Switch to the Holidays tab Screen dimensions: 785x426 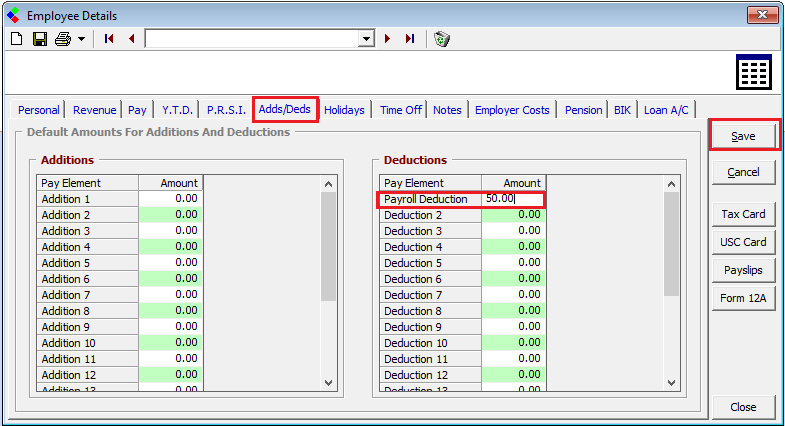pyautogui.click(x=344, y=110)
